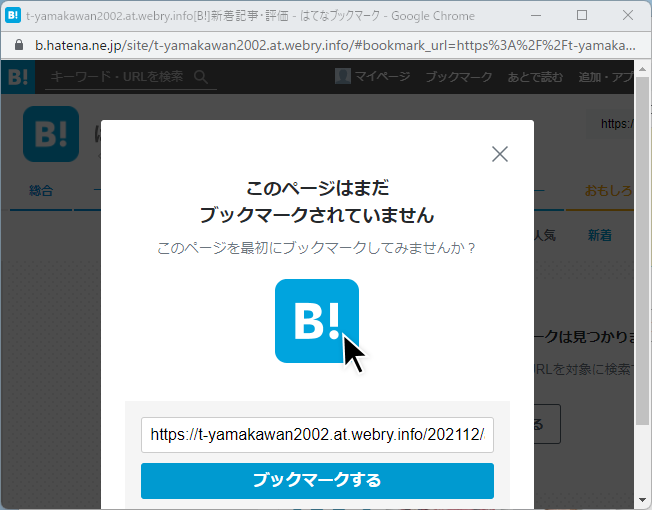Open the ブックマーク header menu
652x510 pixels.
459,77
